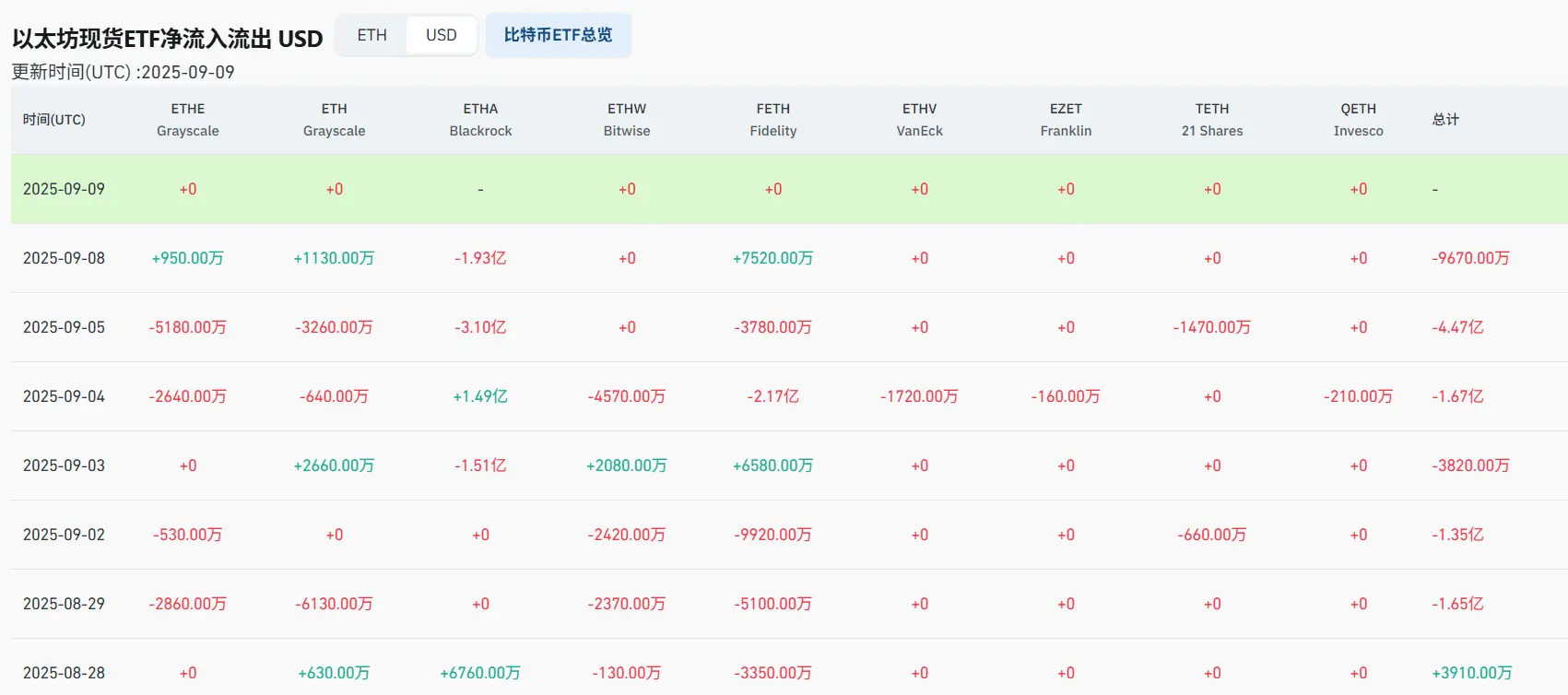Viewport: 1568px width, 695px height.
Task: Click the -9920.00万 Fidelity value
Action: pyautogui.click(x=773, y=535)
